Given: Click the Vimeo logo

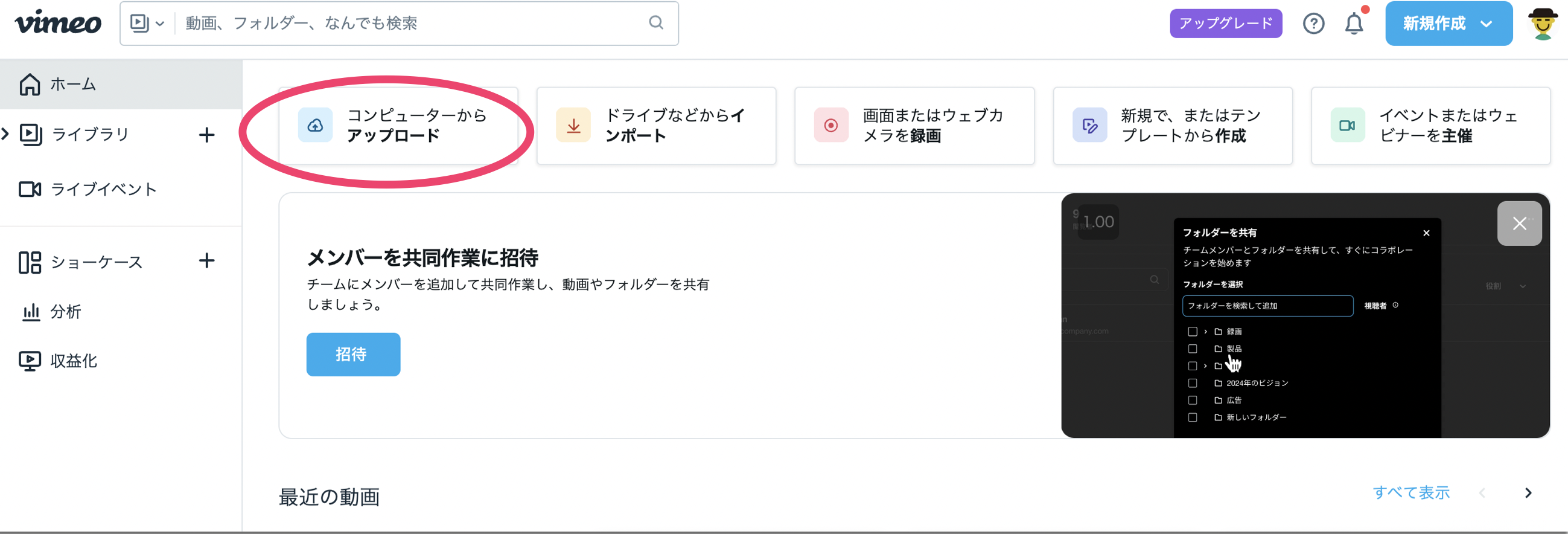Looking at the screenshot, I should click(x=58, y=23).
